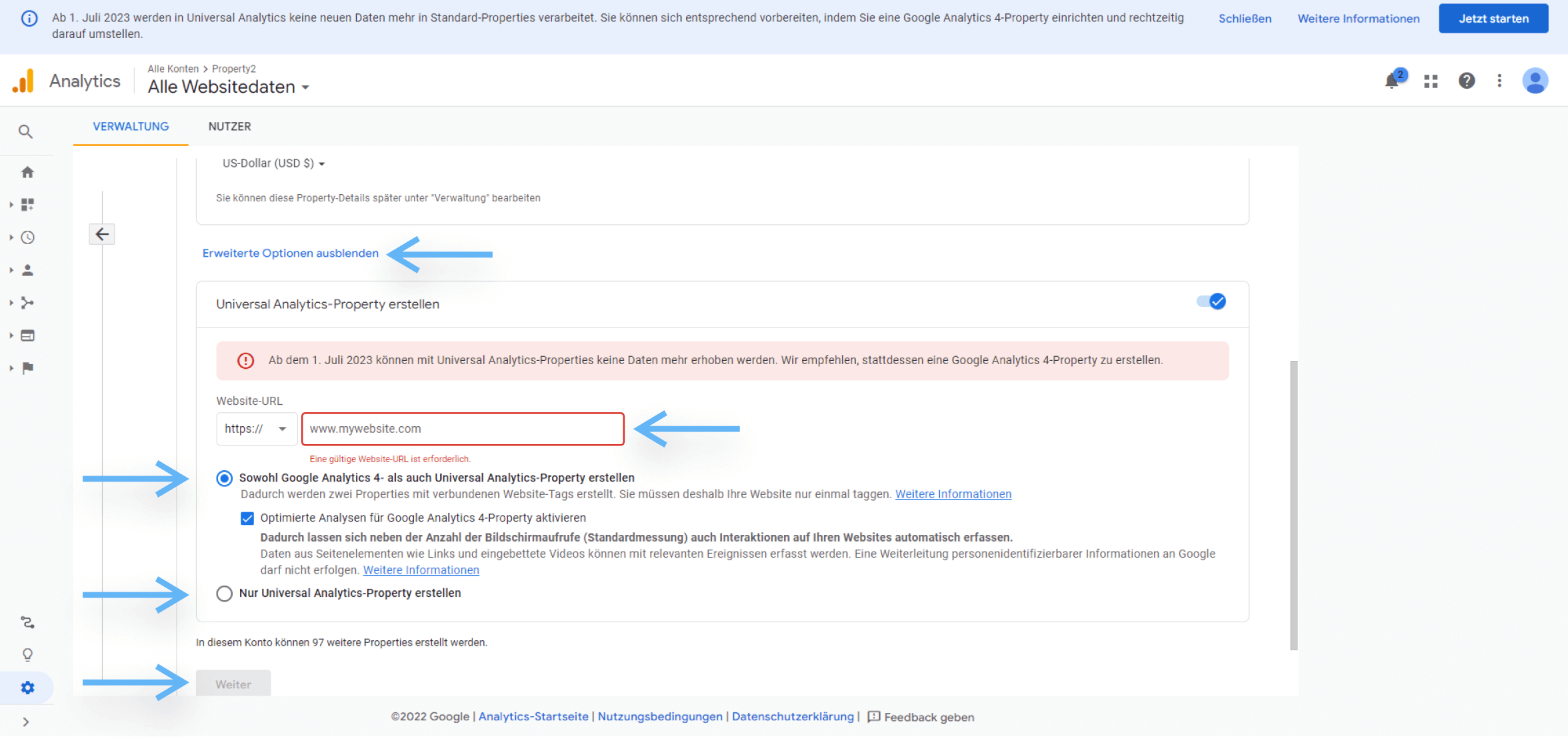
Task: Click the info icon in top banner
Action: (29, 18)
